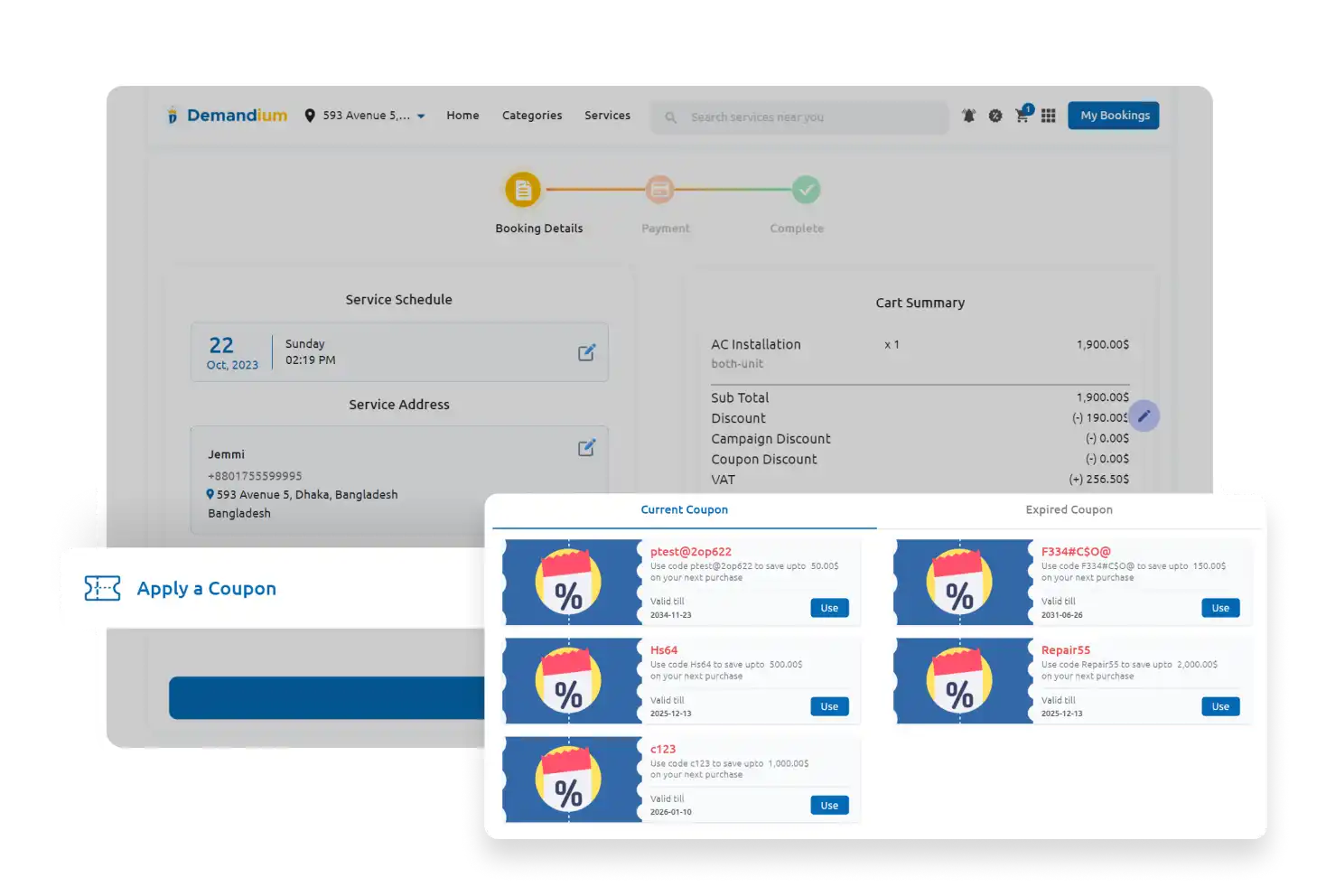
Task: Use the F334#C$O@ coupon
Action: [1220, 608]
